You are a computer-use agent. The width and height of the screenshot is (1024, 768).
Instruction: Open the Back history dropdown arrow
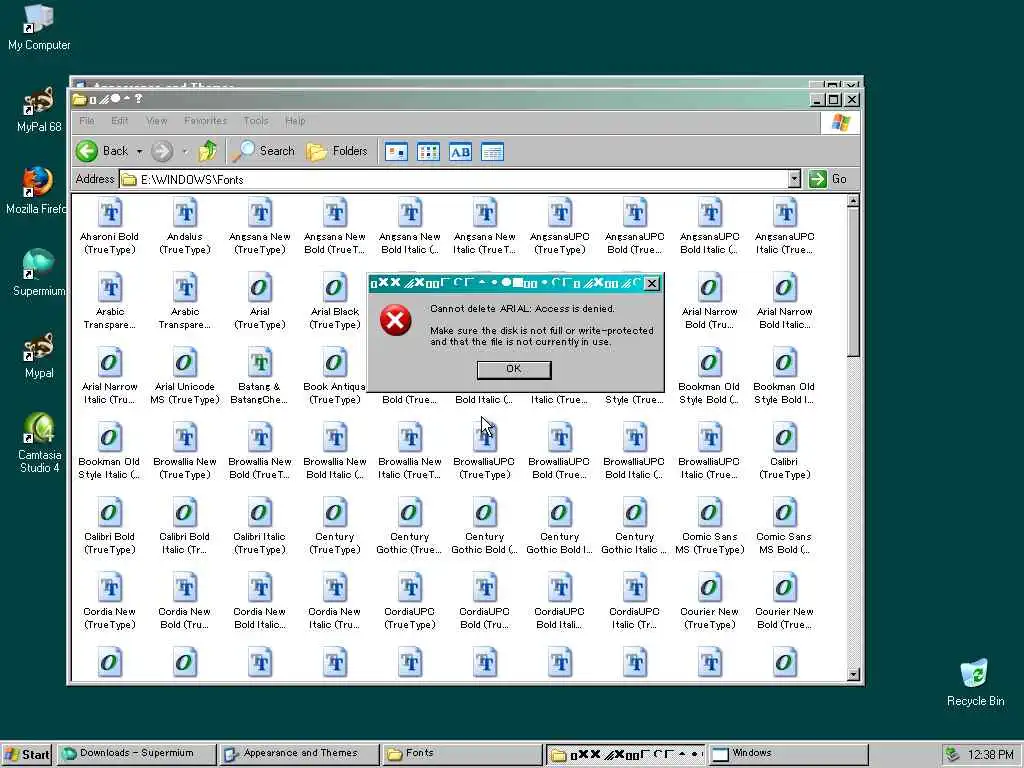[139, 152]
